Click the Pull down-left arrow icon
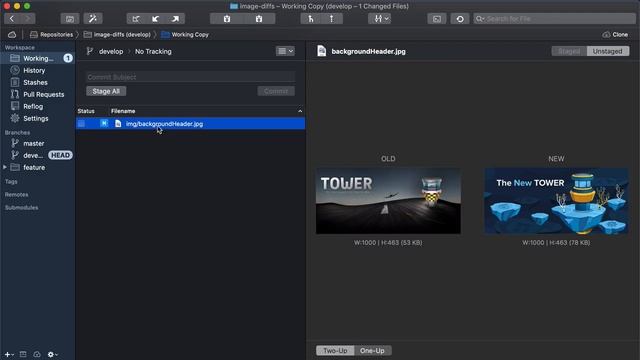Screen dimensions: 640x360 156,19
